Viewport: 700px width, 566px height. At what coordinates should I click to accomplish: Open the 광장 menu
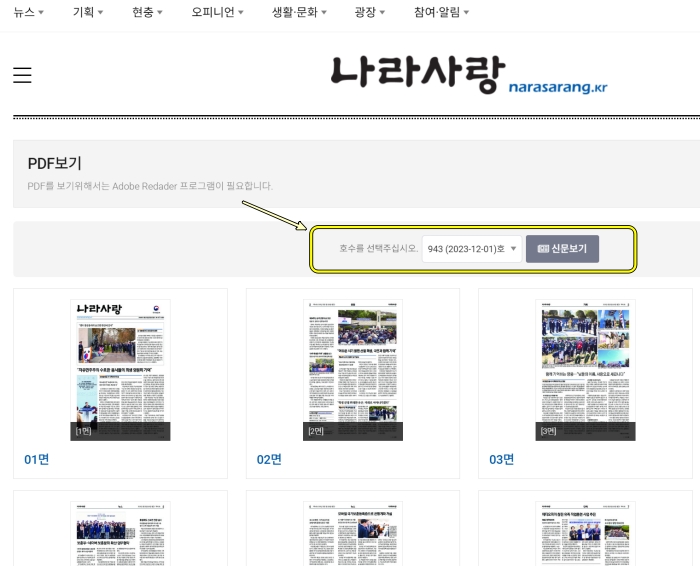[370, 12]
